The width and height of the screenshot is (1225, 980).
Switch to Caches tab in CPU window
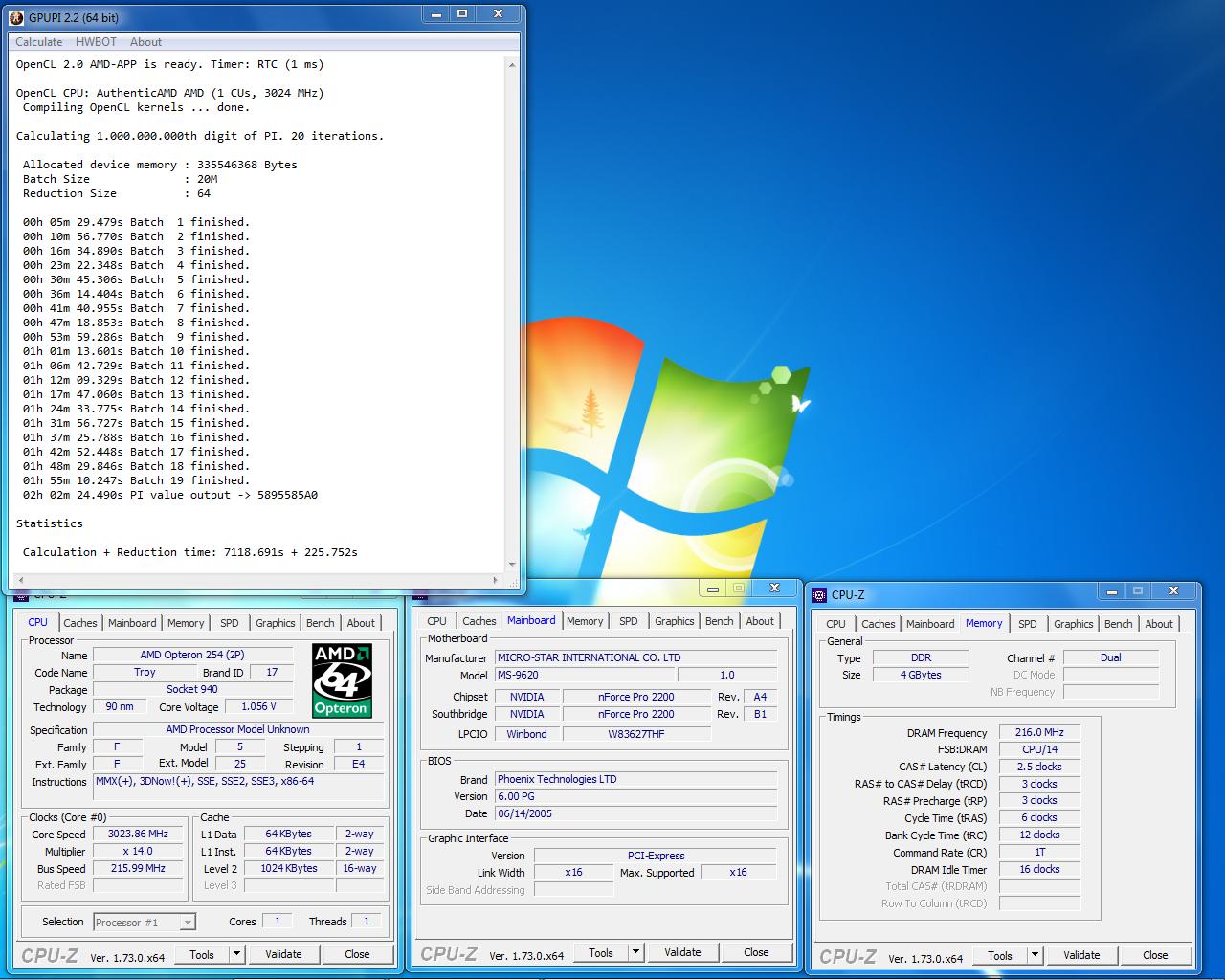click(80, 623)
